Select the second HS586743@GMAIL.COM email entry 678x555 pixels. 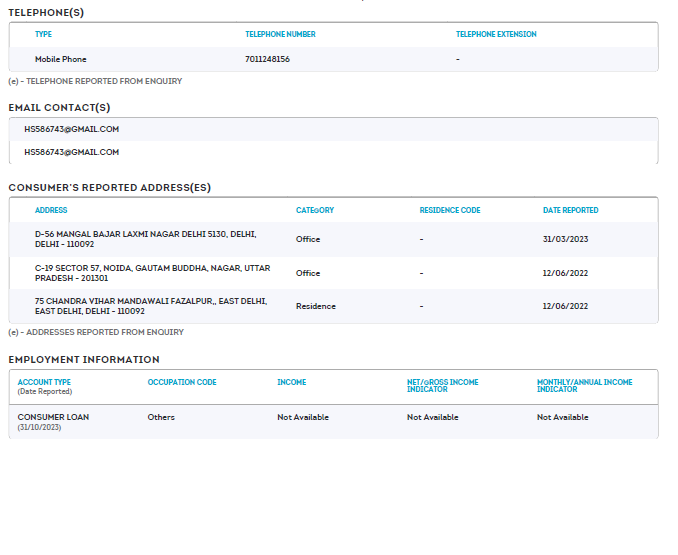point(72,152)
